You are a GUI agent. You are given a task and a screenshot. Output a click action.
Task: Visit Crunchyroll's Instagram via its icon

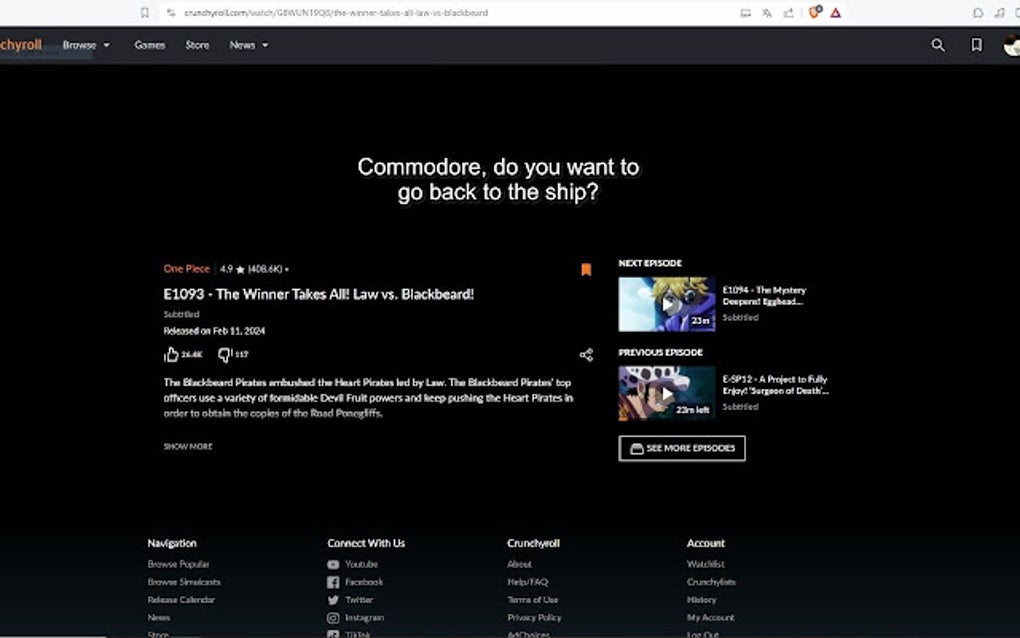332,617
